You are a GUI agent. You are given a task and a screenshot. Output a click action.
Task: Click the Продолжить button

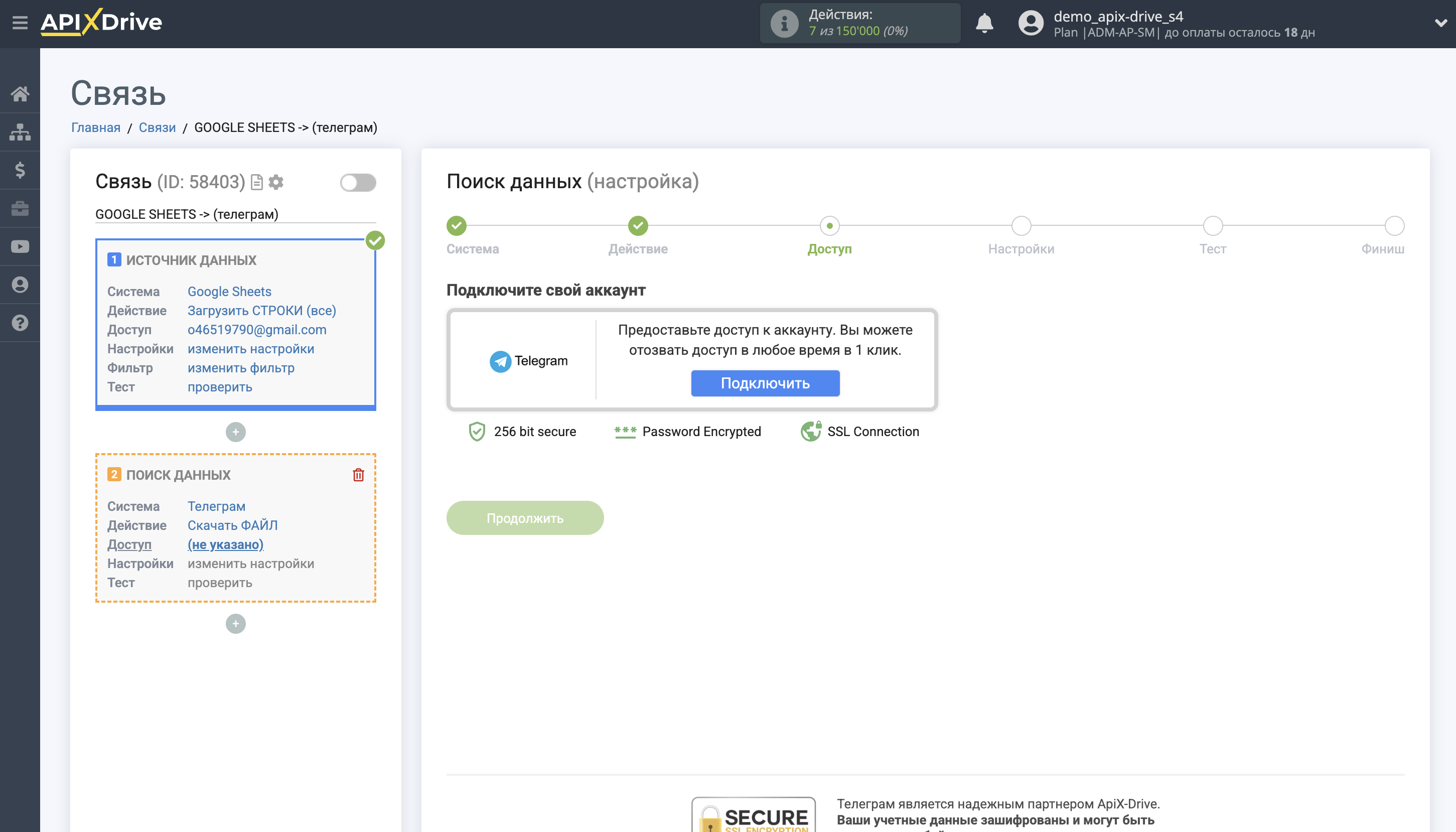[x=525, y=518]
